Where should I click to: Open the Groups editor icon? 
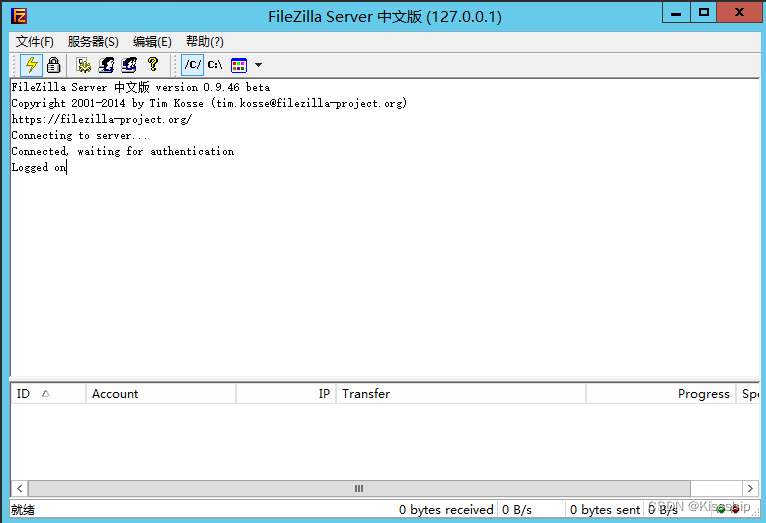coord(129,65)
